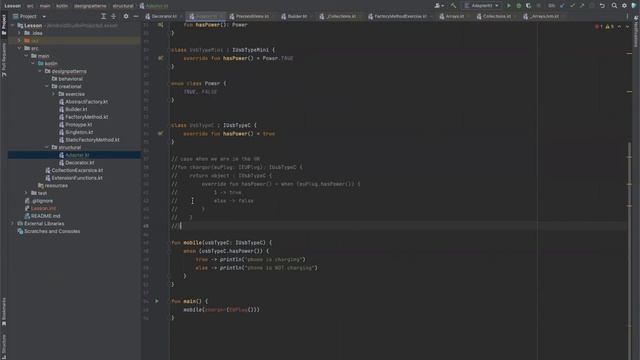Place the cursor on the 'fun mobile' line
This screenshot has height=360, width=640.
(221, 242)
